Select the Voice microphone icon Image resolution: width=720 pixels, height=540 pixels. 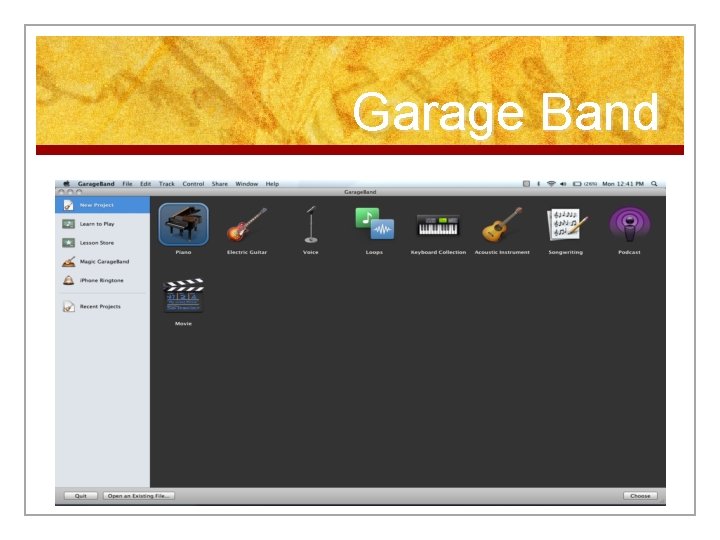311,225
